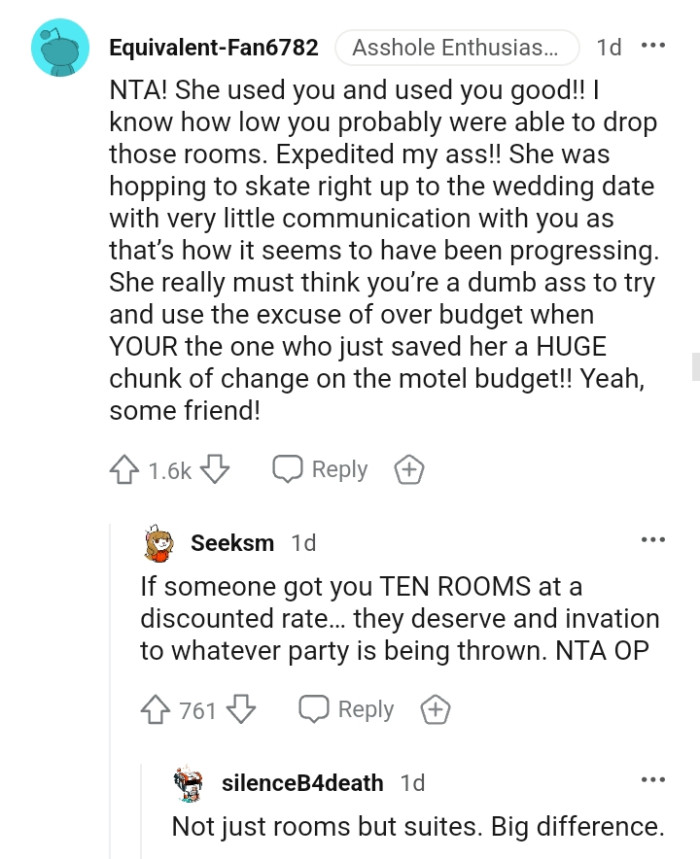
Task: Open the overflow menu on silenceB4death's comment
Action: tap(652, 778)
